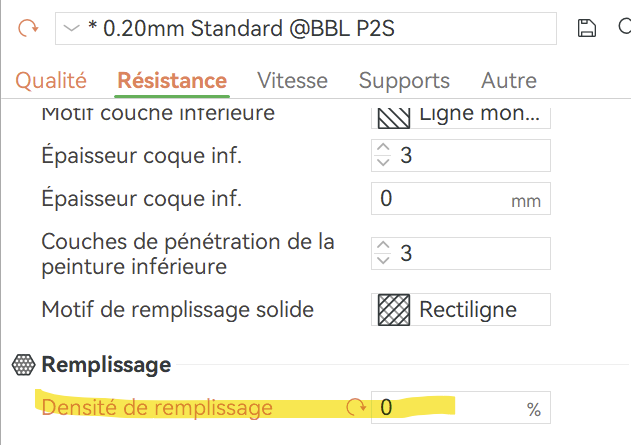Screen dimensions: 631x445
Task: Open the Supports tab
Action: [x=404, y=81]
